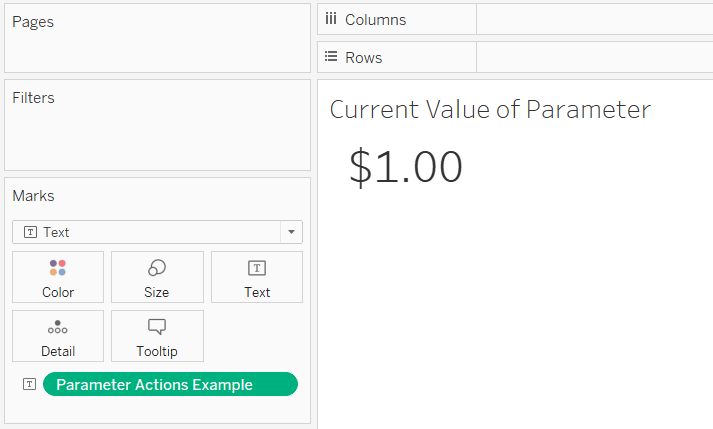Open the Tooltip marks card editor

157,336
